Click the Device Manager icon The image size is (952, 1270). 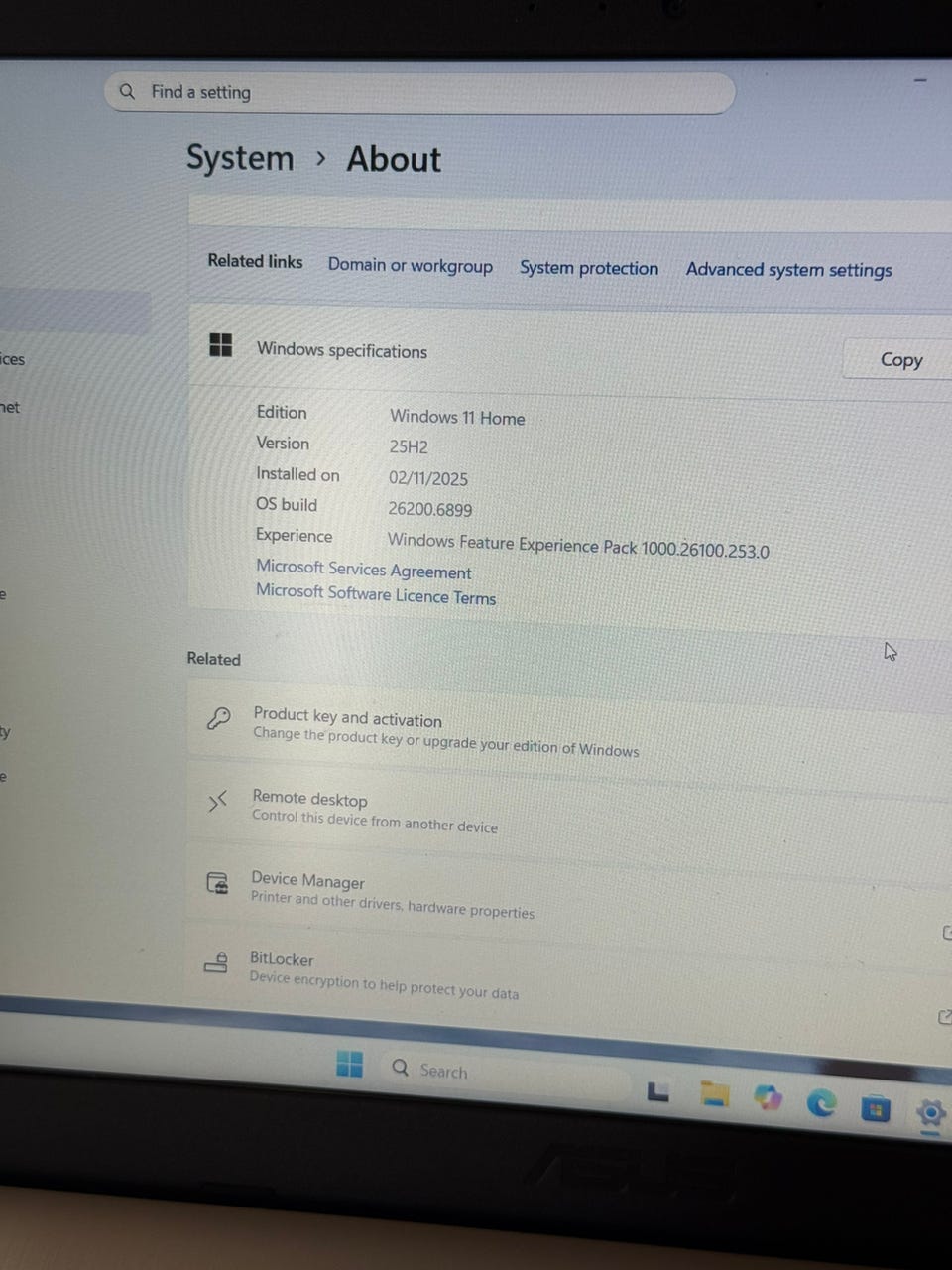pyautogui.click(x=217, y=882)
